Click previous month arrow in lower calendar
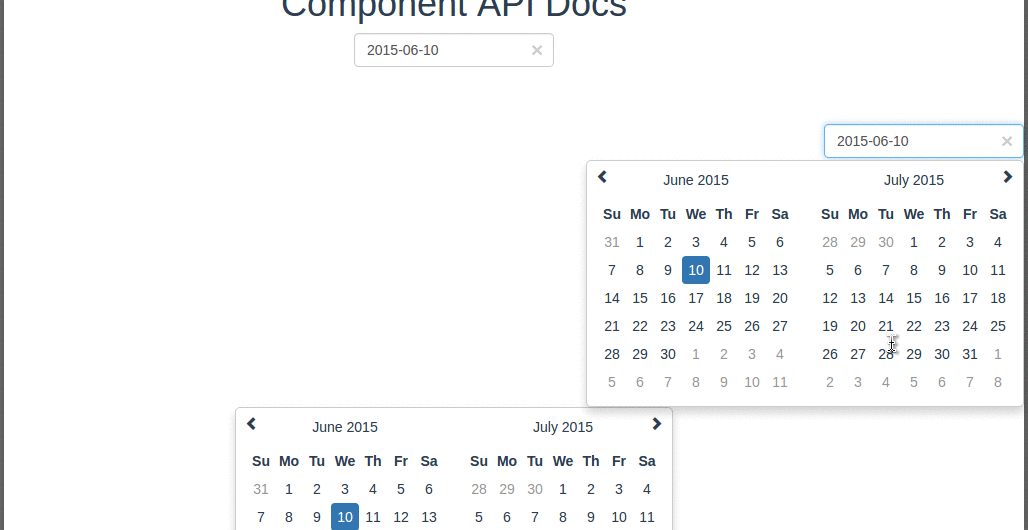This screenshot has height=530, width=1028. point(251,424)
